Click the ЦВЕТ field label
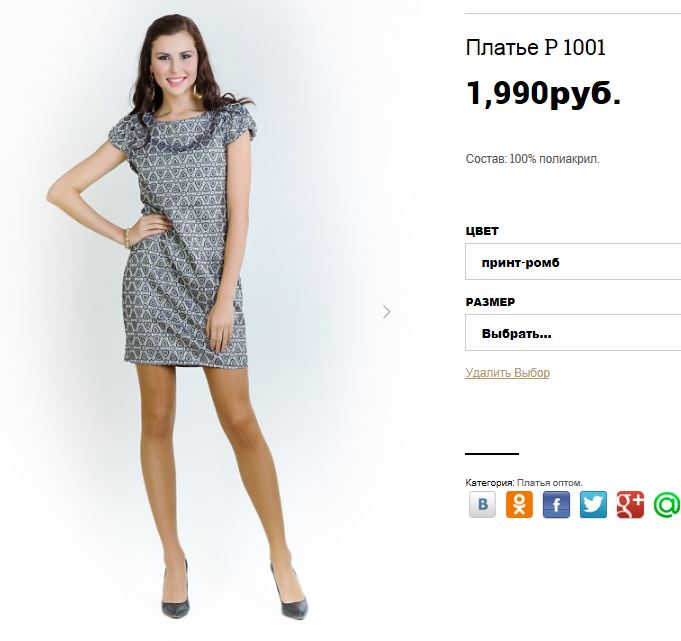Image resolution: width=681 pixels, height=641 pixels. (x=482, y=231)
